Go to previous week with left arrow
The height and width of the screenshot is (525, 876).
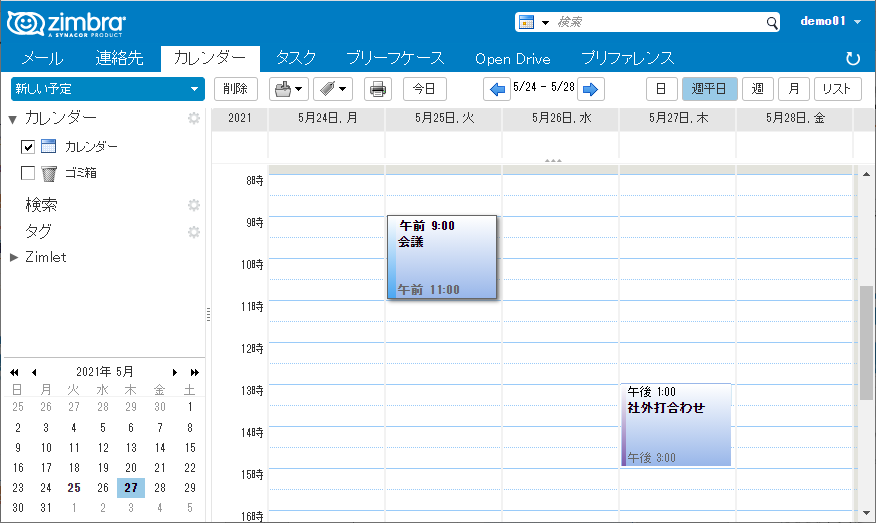496,89
